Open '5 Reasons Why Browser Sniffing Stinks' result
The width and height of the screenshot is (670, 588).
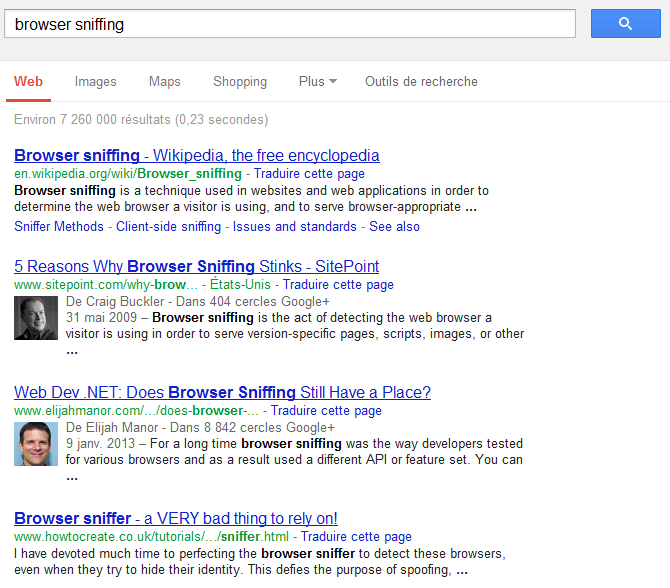point(197,266)
